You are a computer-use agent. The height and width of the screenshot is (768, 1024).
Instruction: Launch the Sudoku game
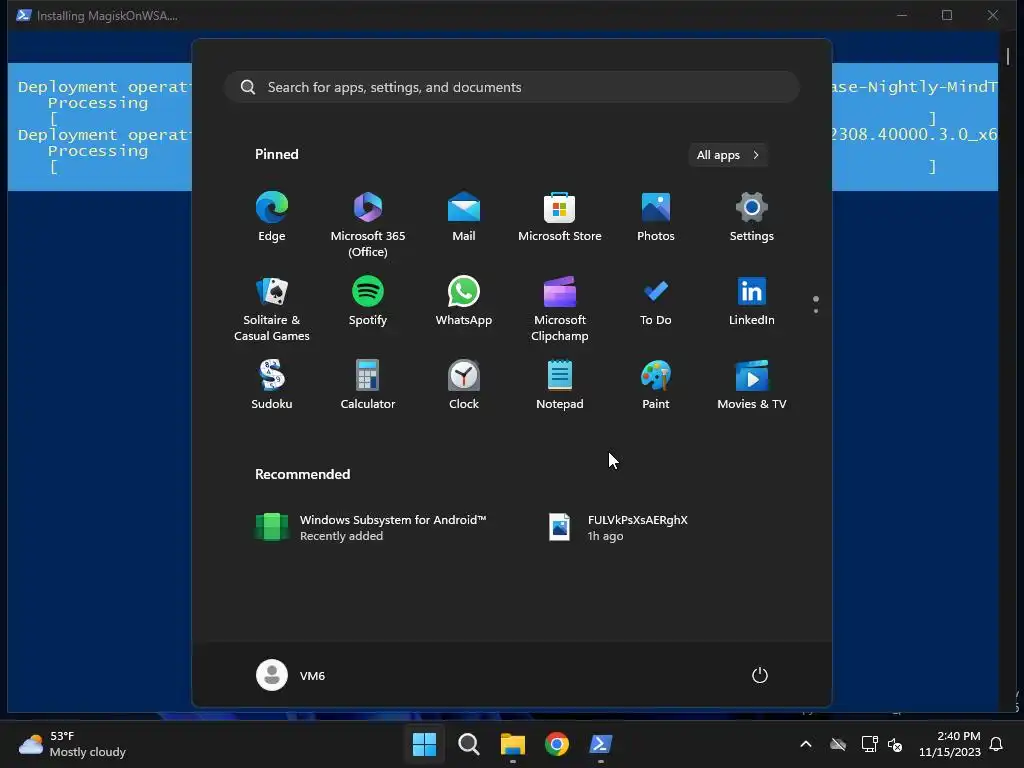point(272,385)
